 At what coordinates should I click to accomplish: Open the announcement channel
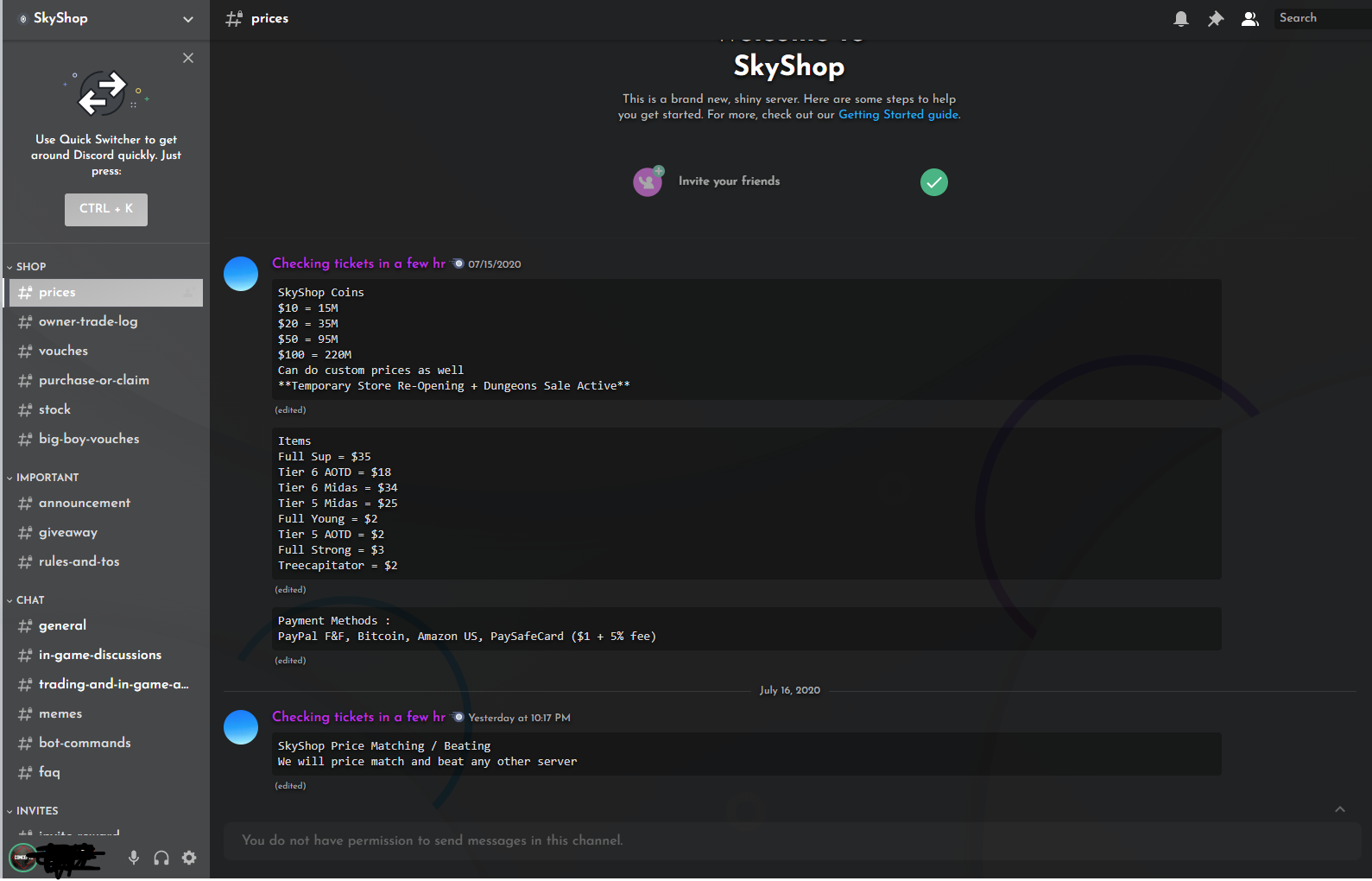coord(106,504)
